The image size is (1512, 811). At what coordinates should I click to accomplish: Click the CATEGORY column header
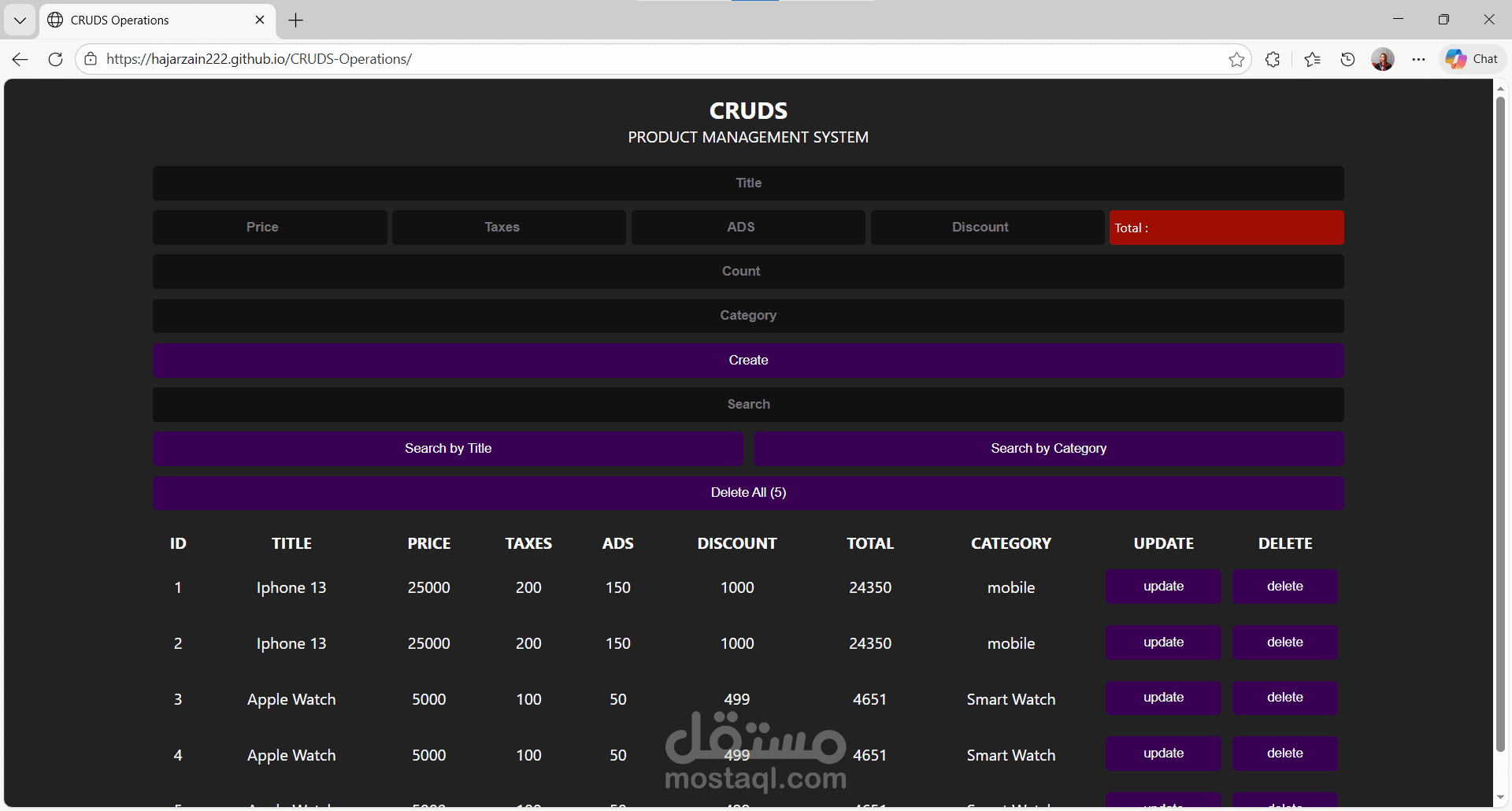pyautogui.click(x=1011, y=543)
